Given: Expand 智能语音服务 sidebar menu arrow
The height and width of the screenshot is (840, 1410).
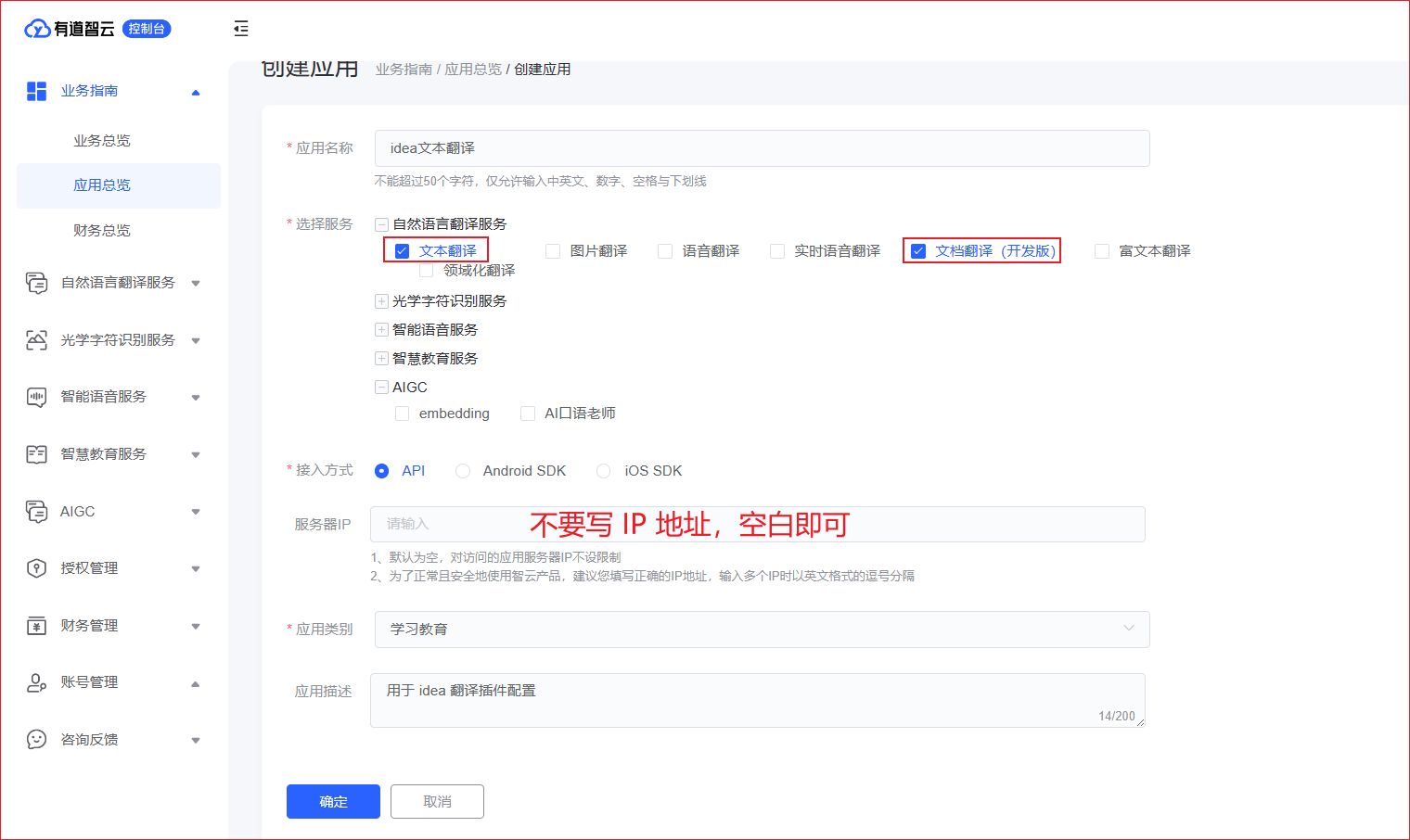Looking at the screenshot, I should tap(196, 398).
